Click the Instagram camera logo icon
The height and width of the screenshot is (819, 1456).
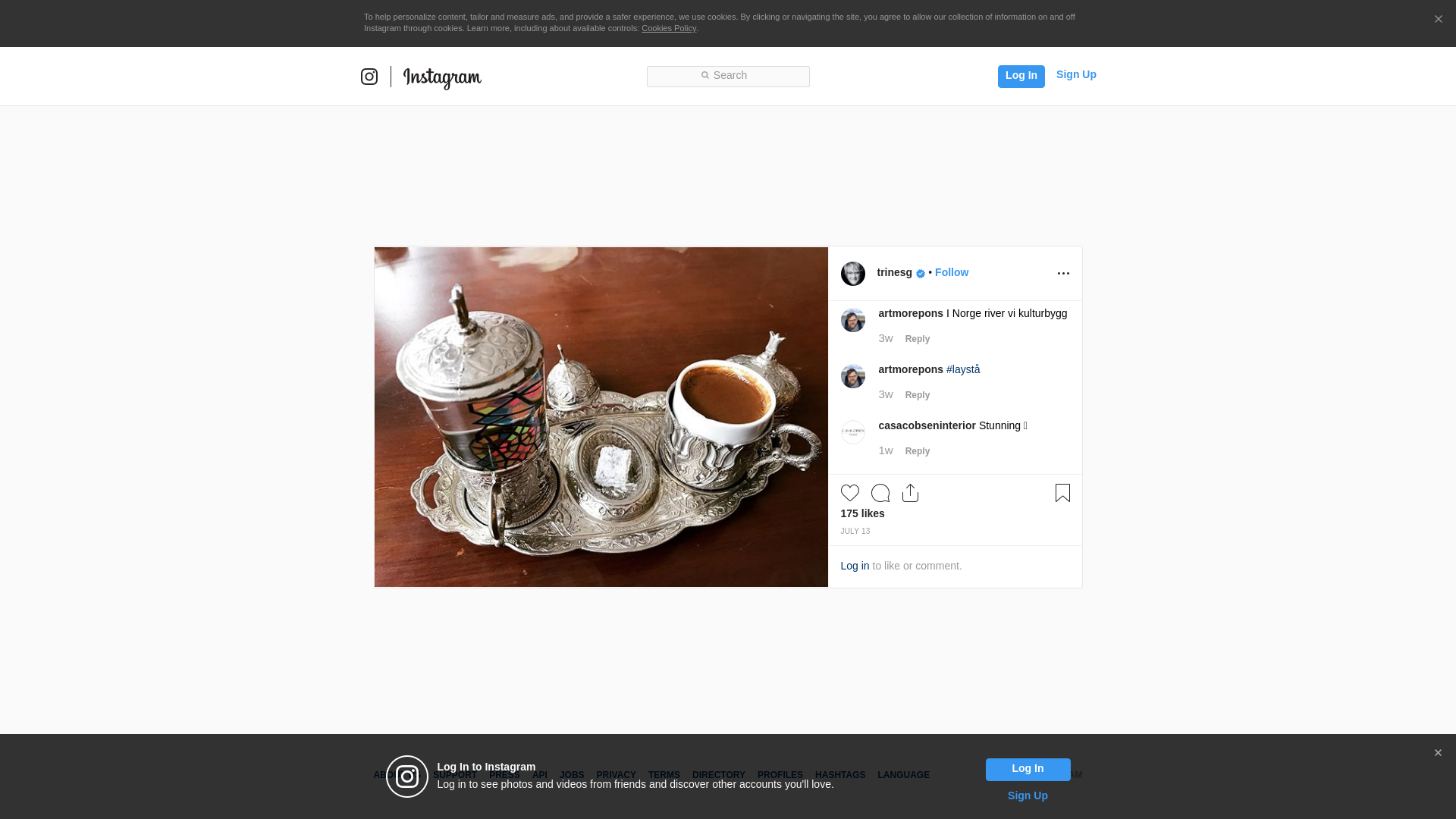coord(369,77)
